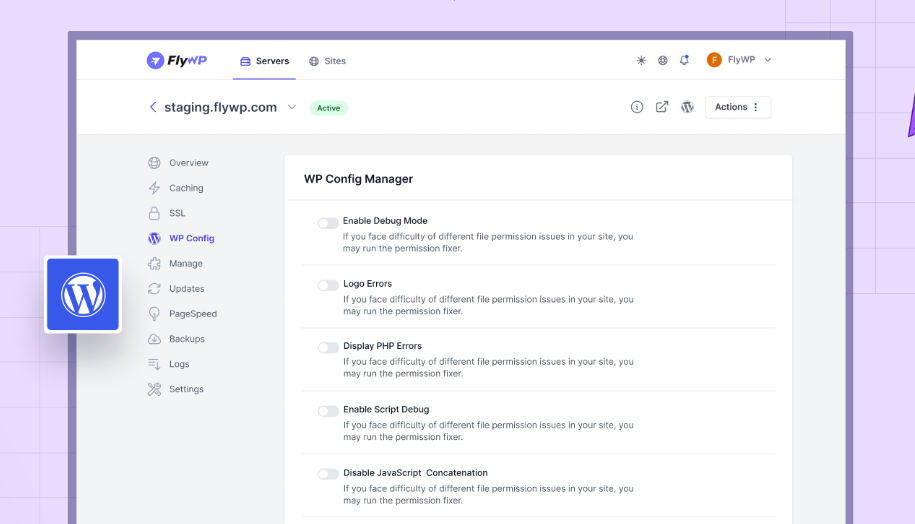Click the large blue WordPress logo tile
Viewport: 915px width, 524px height.
tap(83, 295)
